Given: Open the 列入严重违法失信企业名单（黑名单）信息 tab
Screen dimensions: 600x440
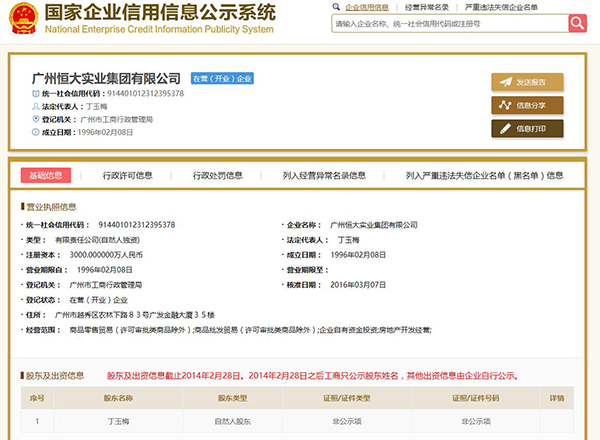Looking at the screenshot, I should coord(485,175).
